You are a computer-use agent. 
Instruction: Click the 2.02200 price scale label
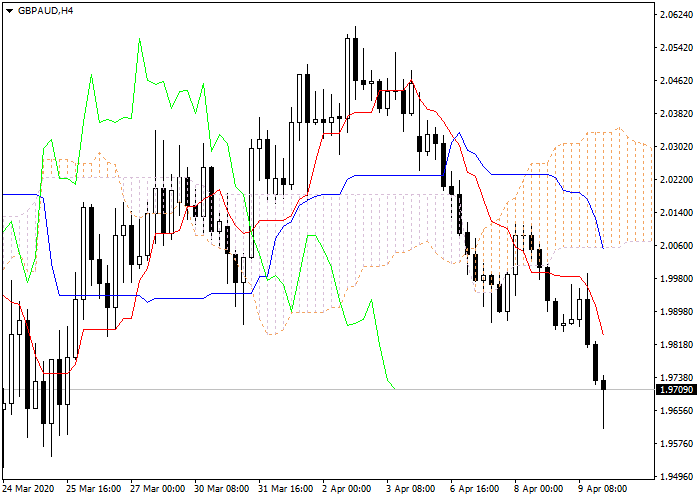677,180
